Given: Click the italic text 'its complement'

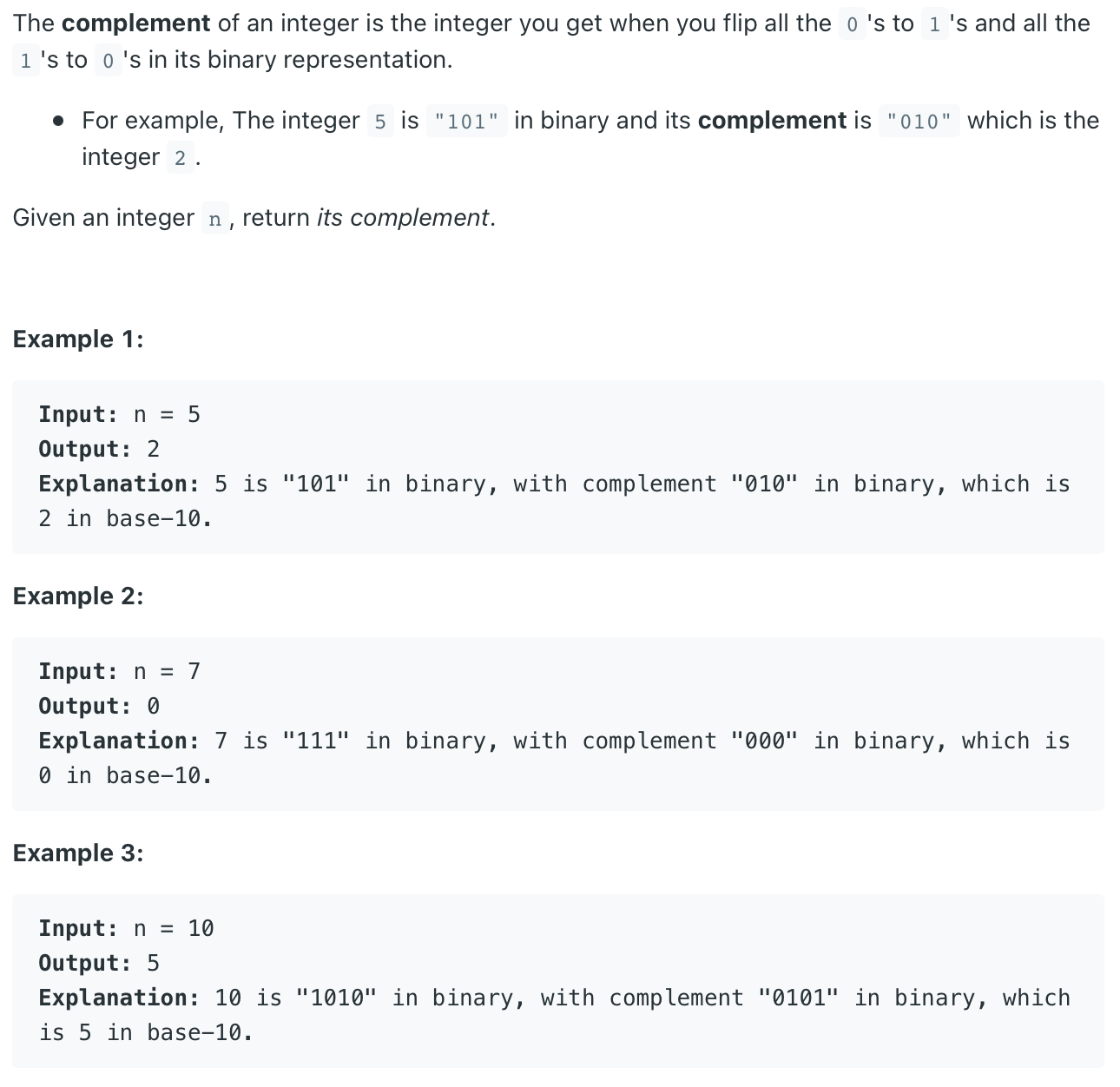Looking at the screenshot, I should (403, 217).
